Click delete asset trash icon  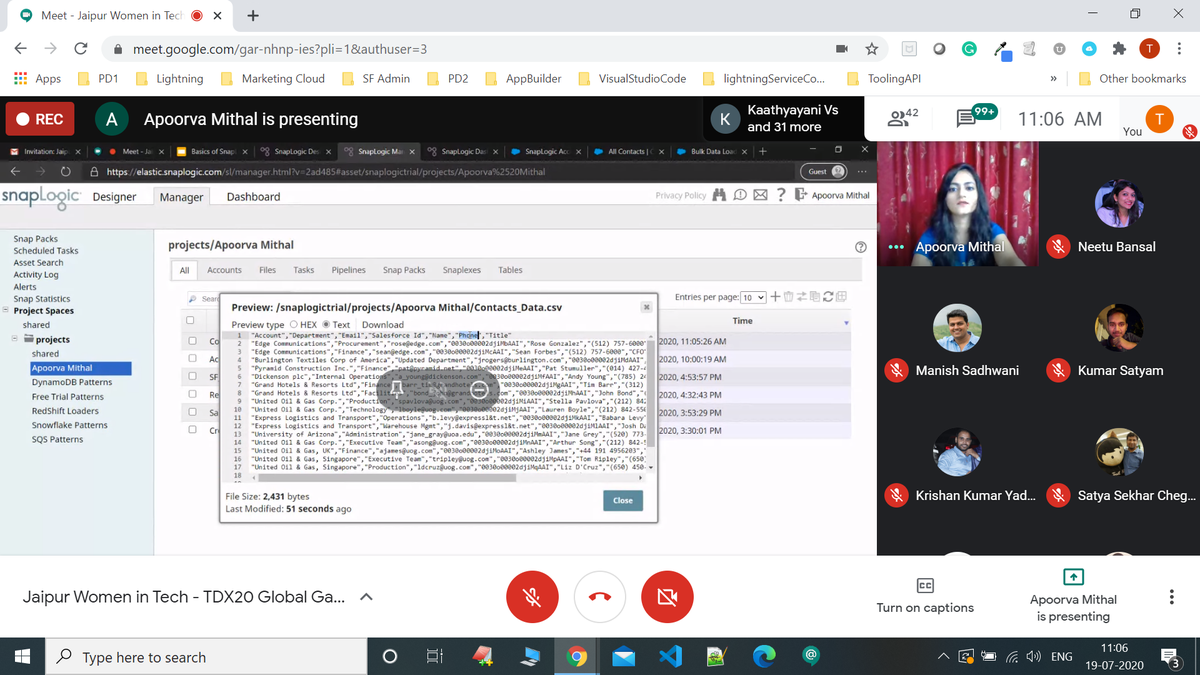pyautogui.click(x=789, y=297)
